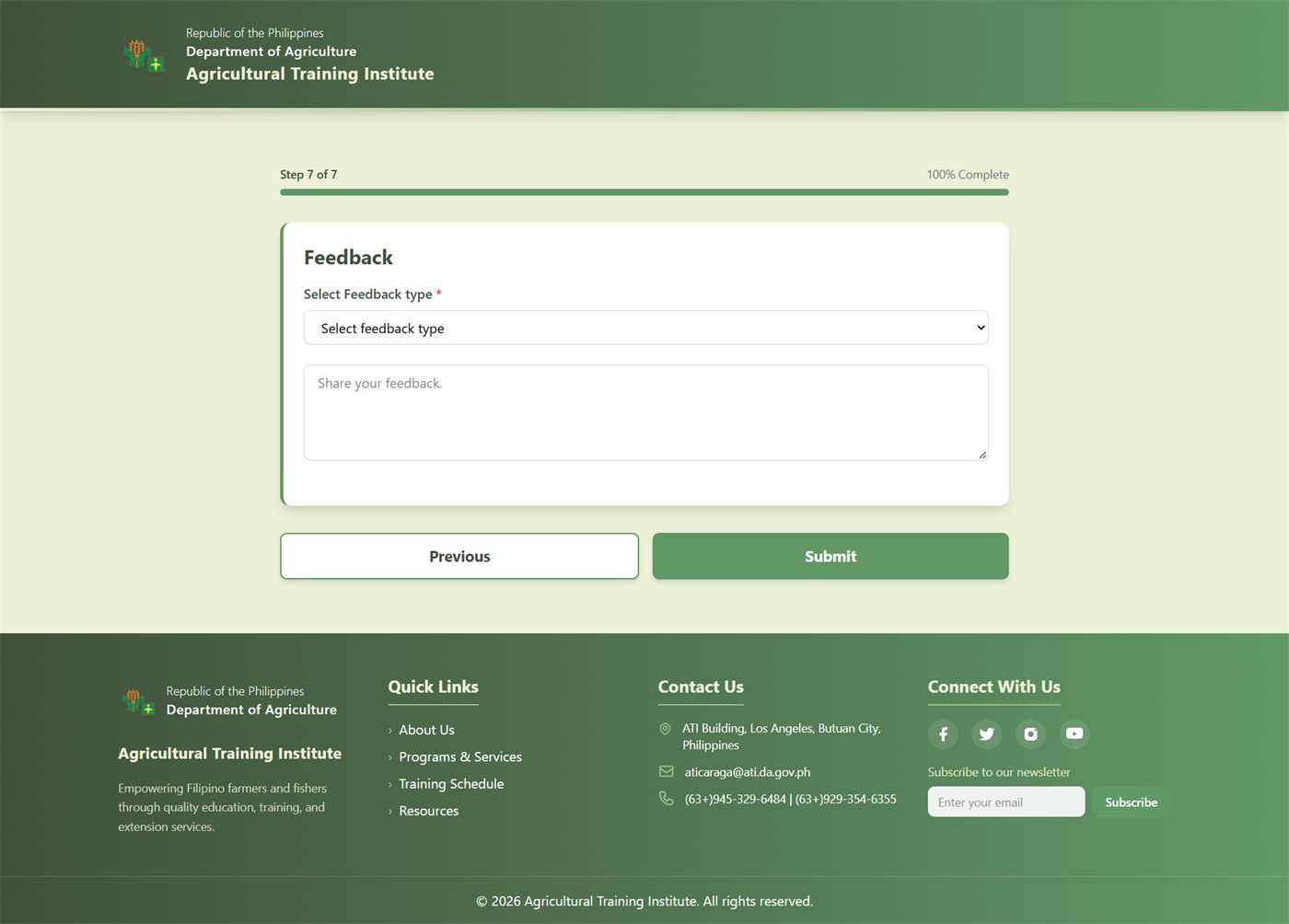
Task: Open the Programs & Services link
Action: tap(460, 757)
